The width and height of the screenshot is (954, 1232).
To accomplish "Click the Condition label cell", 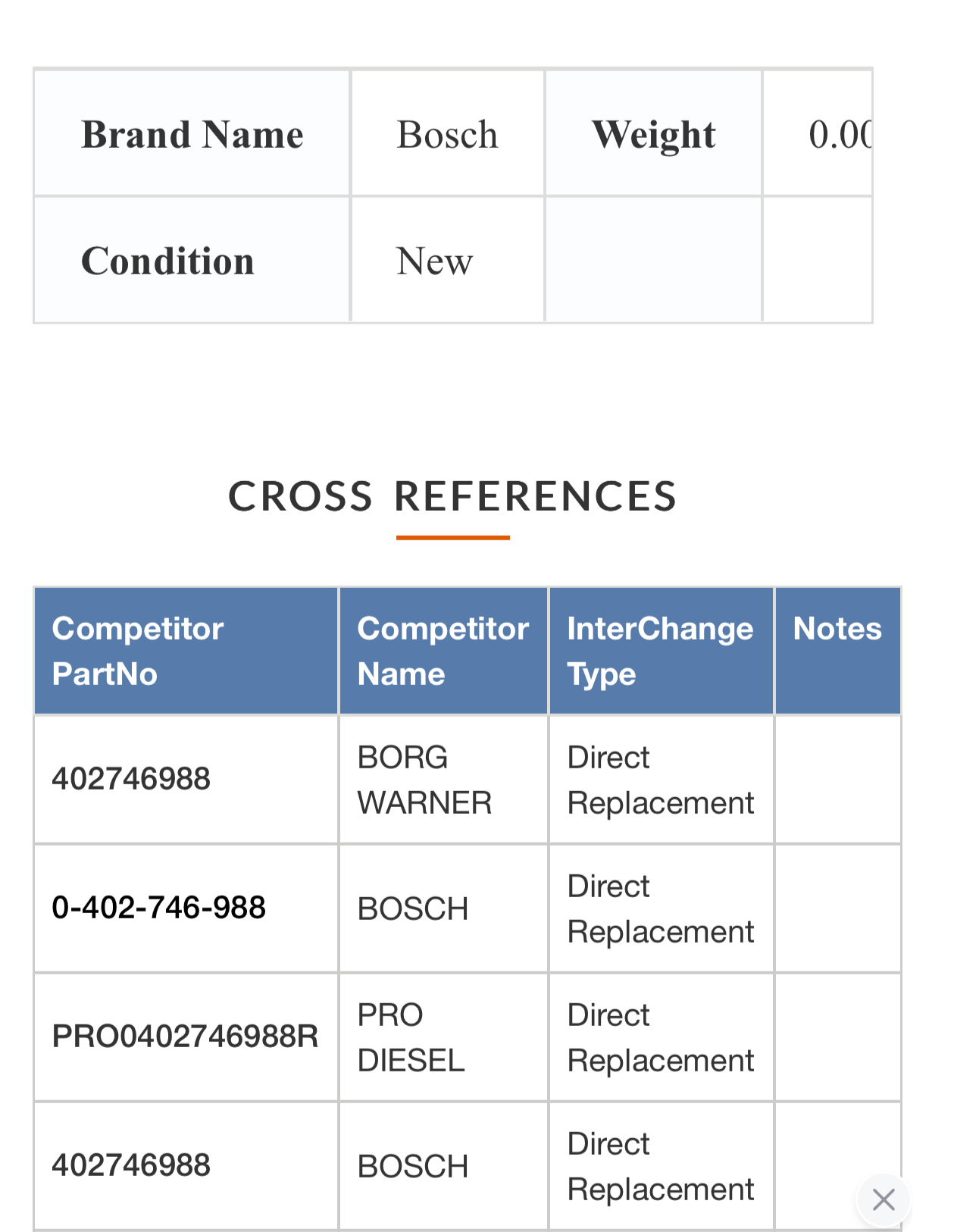I will click(x=167, y=261).
